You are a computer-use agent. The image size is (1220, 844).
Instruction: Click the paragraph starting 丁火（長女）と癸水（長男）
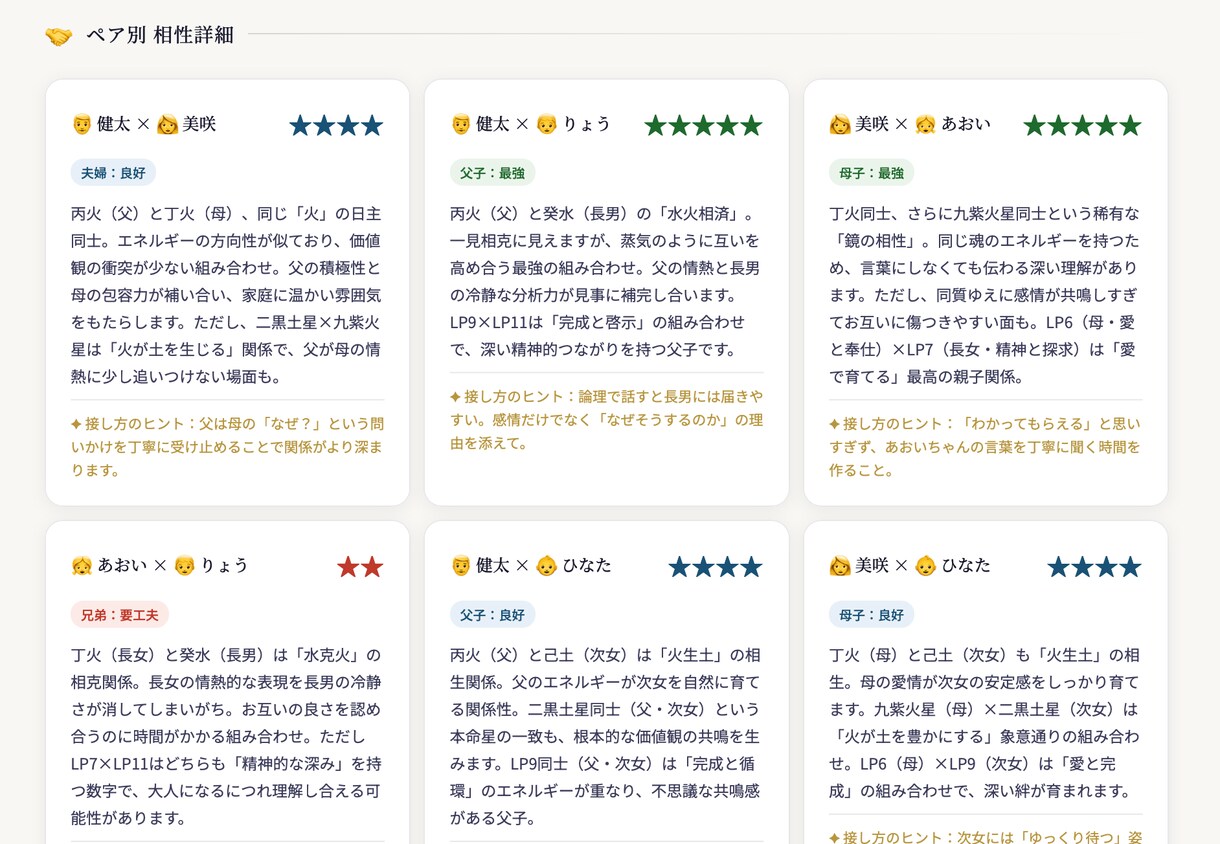click(227, 736)
